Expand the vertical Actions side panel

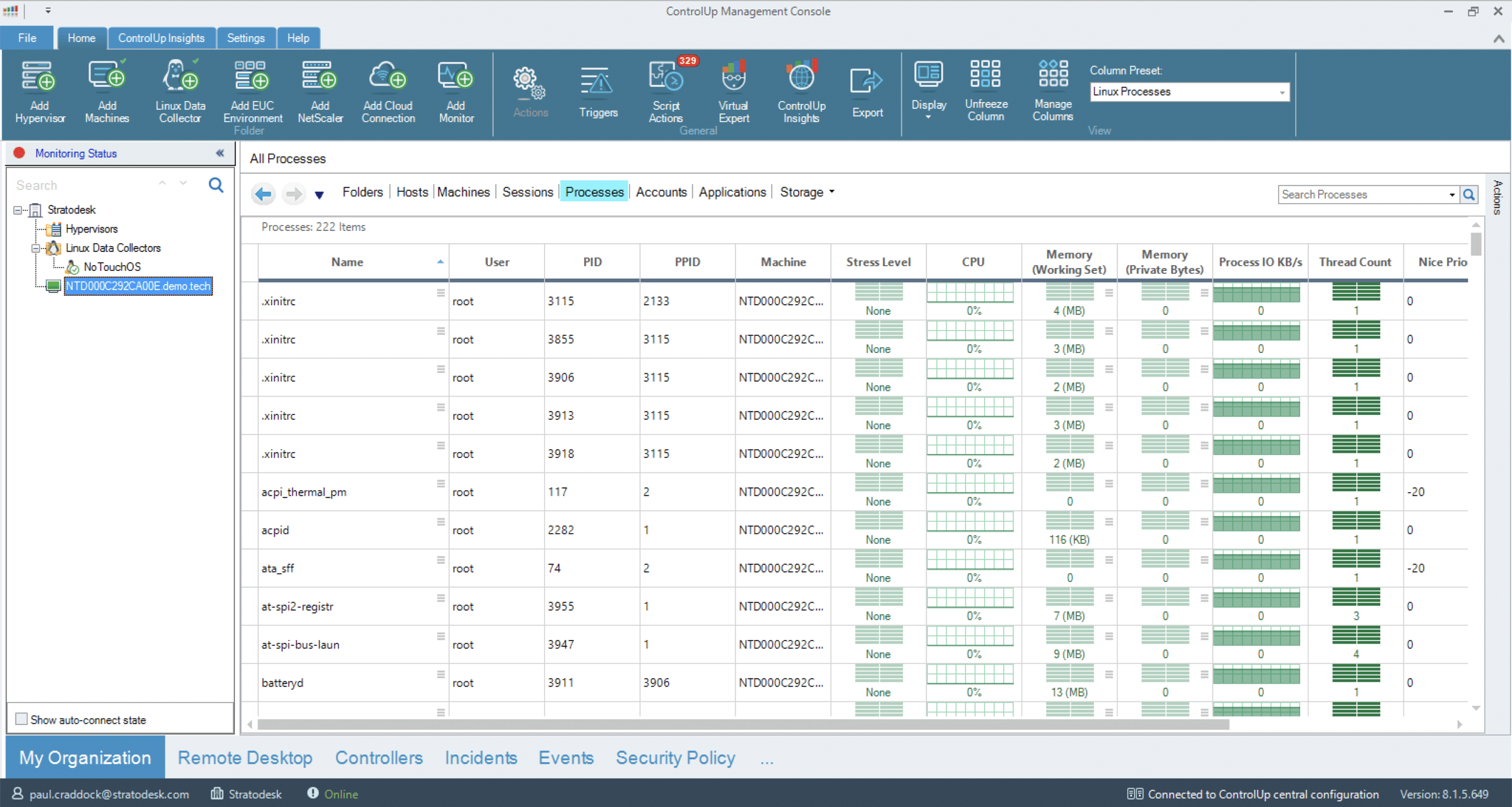(x=1498, y=197)
